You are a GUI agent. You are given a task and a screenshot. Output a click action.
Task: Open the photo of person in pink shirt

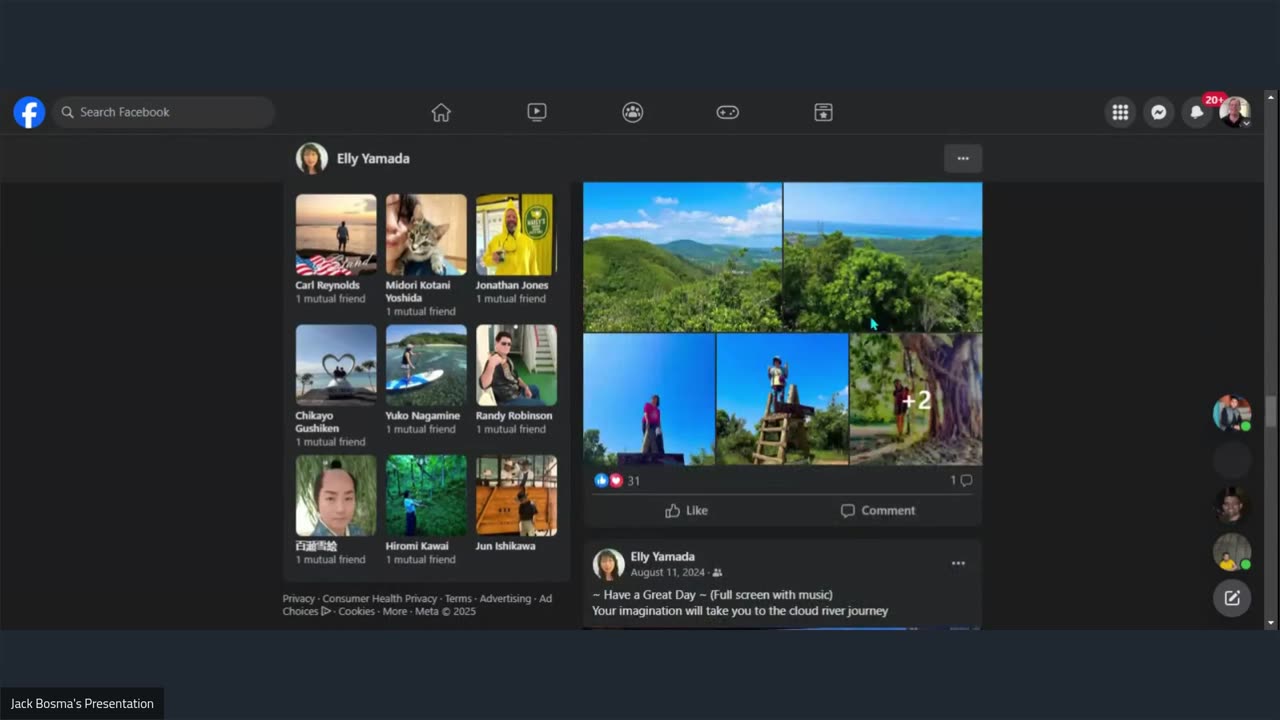coord(649,399)
